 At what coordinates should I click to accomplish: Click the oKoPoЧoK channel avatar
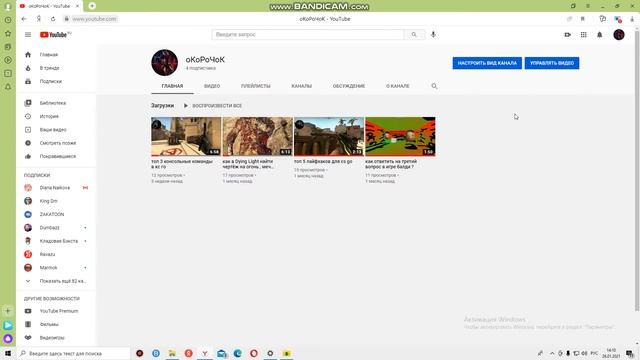(x=164, y=62)
